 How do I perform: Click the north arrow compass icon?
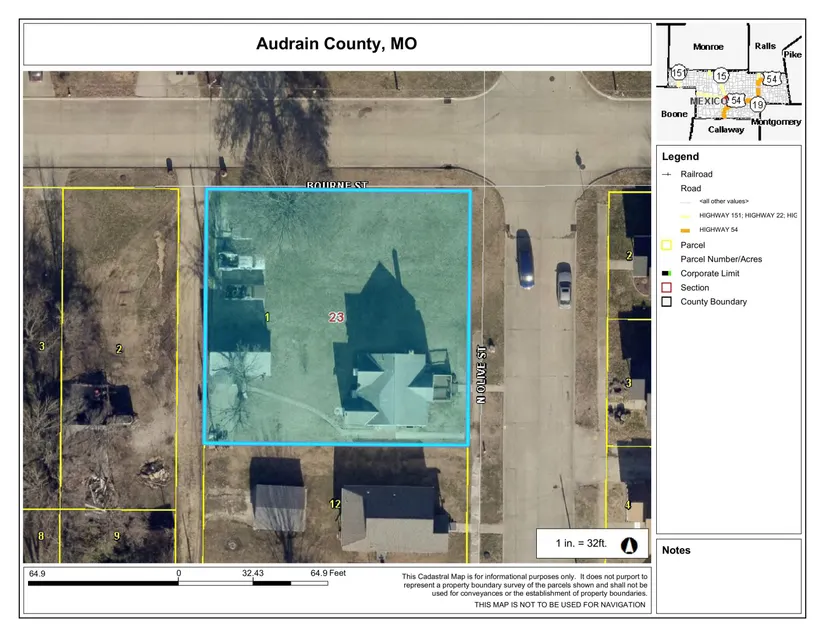point(630,546)
